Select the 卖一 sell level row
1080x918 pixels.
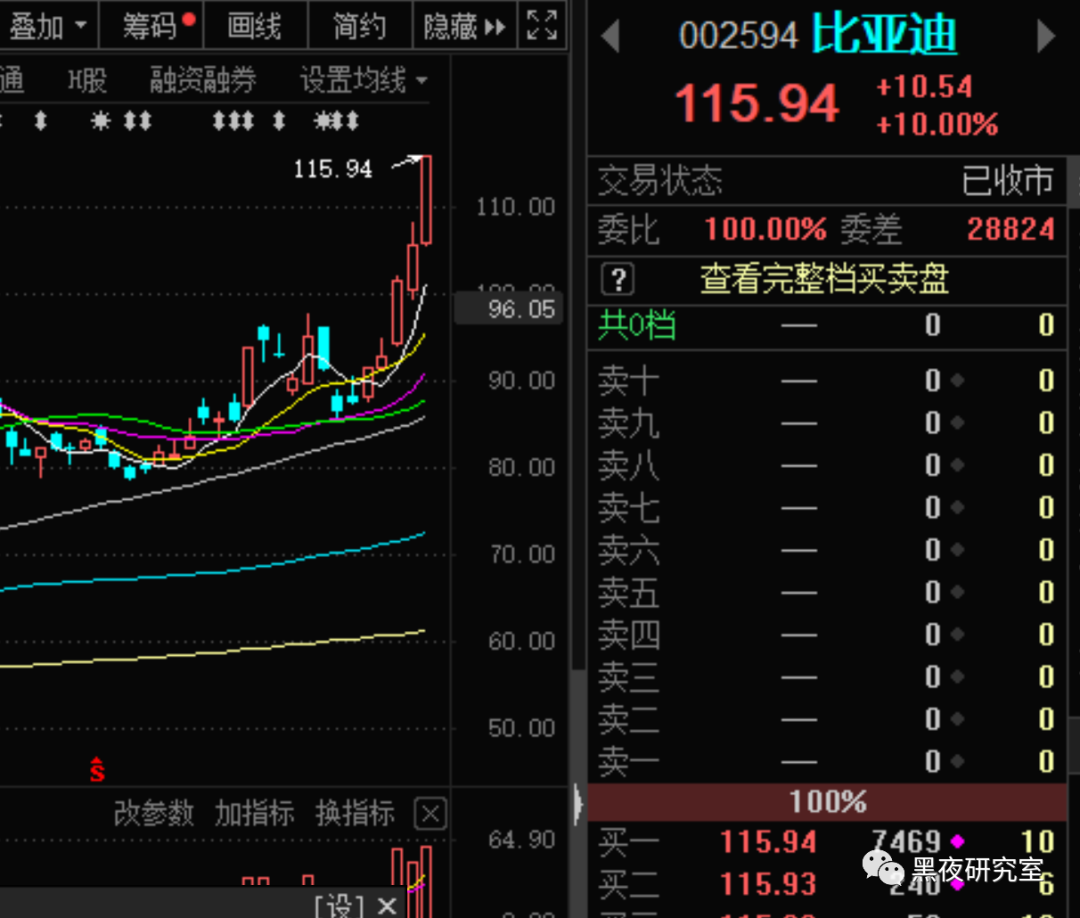[827, 762]
